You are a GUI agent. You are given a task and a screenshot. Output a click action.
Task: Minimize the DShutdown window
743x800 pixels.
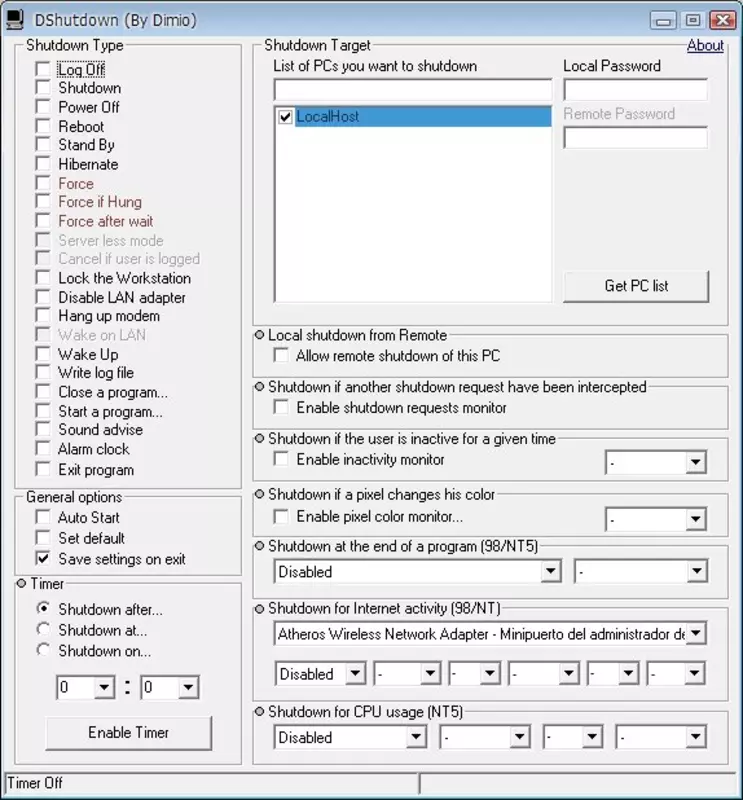(663, 20)
